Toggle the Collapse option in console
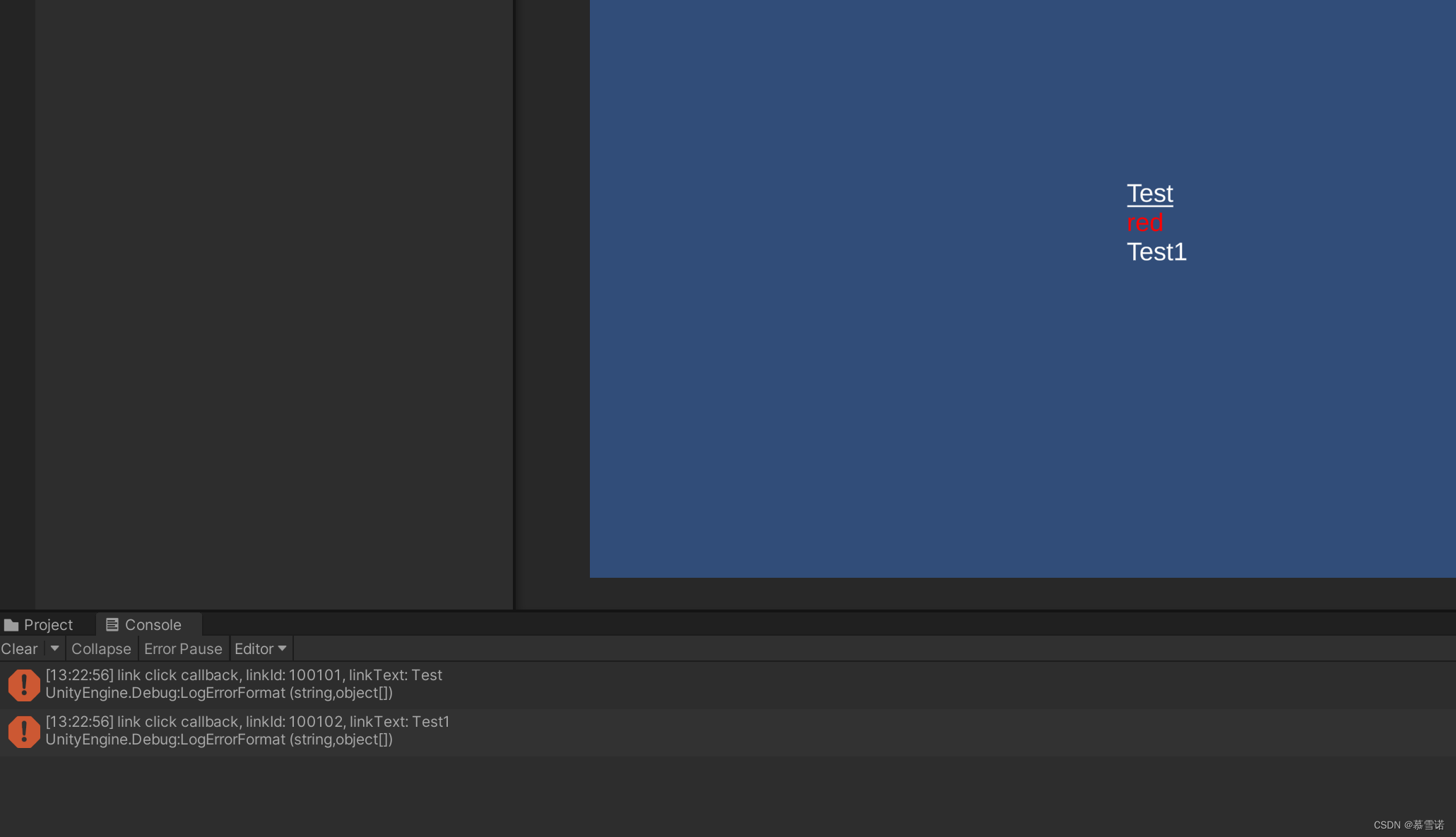Image resolution: width=1456 pixels, height=837 pixels. tap(100, 648)
